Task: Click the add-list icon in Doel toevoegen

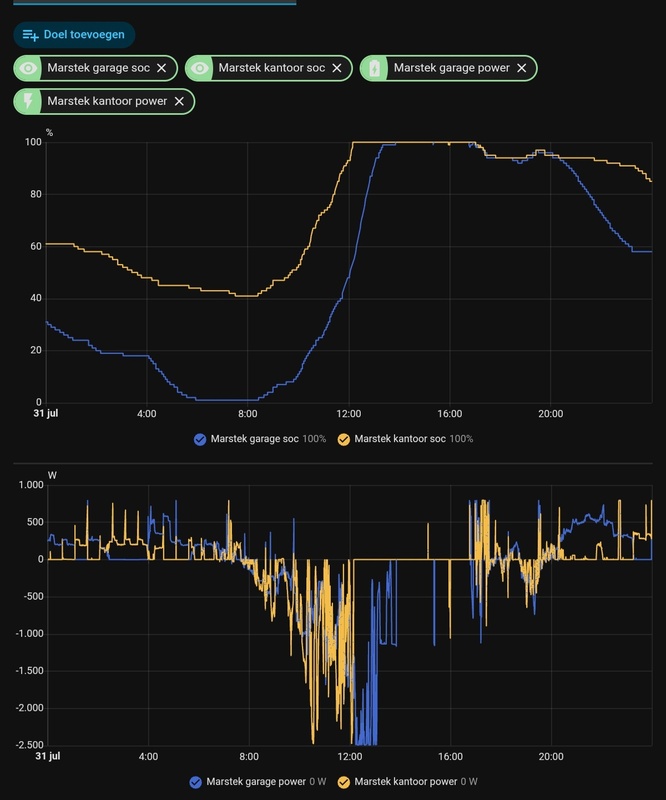Action: [x=30, y=35]
